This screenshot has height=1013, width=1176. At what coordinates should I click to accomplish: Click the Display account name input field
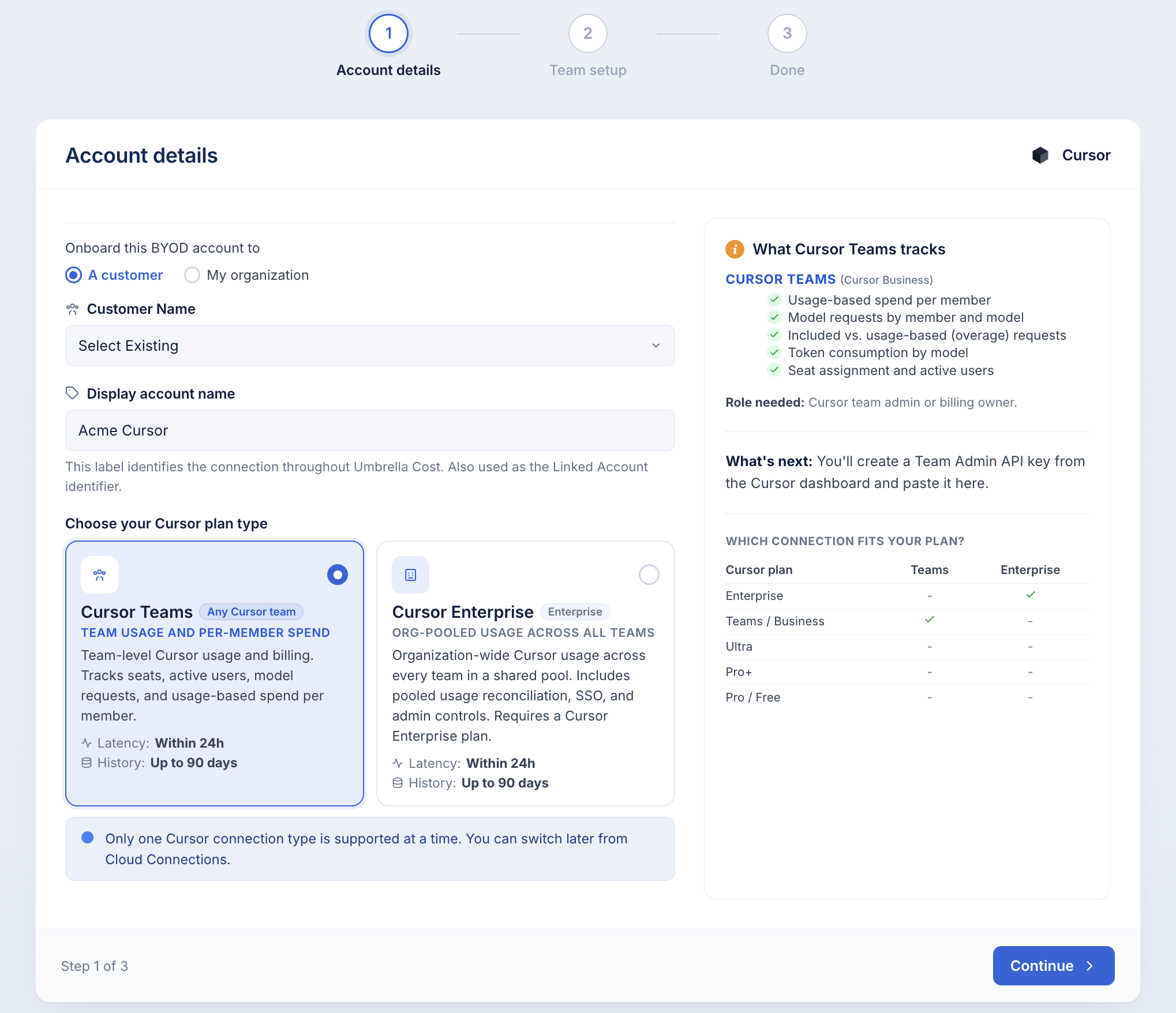pyautogui.click(x=370, y=430)
